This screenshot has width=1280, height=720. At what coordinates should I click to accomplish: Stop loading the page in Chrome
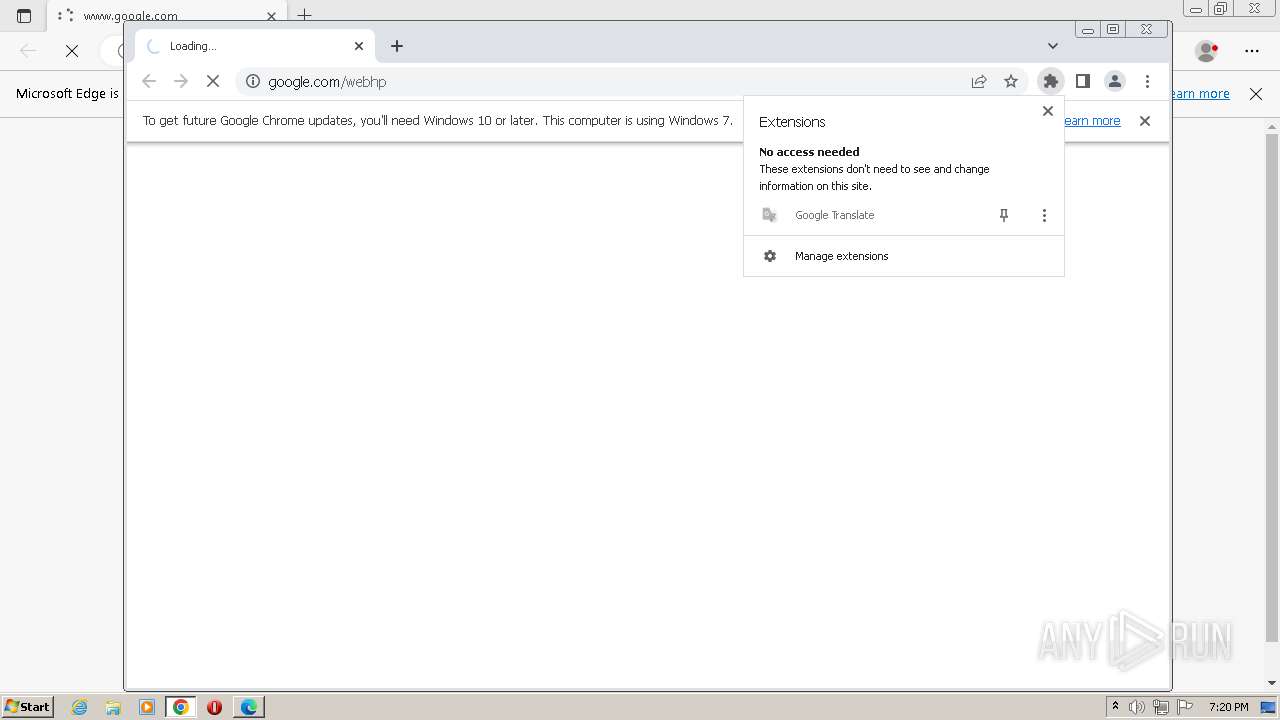(212, 81)
